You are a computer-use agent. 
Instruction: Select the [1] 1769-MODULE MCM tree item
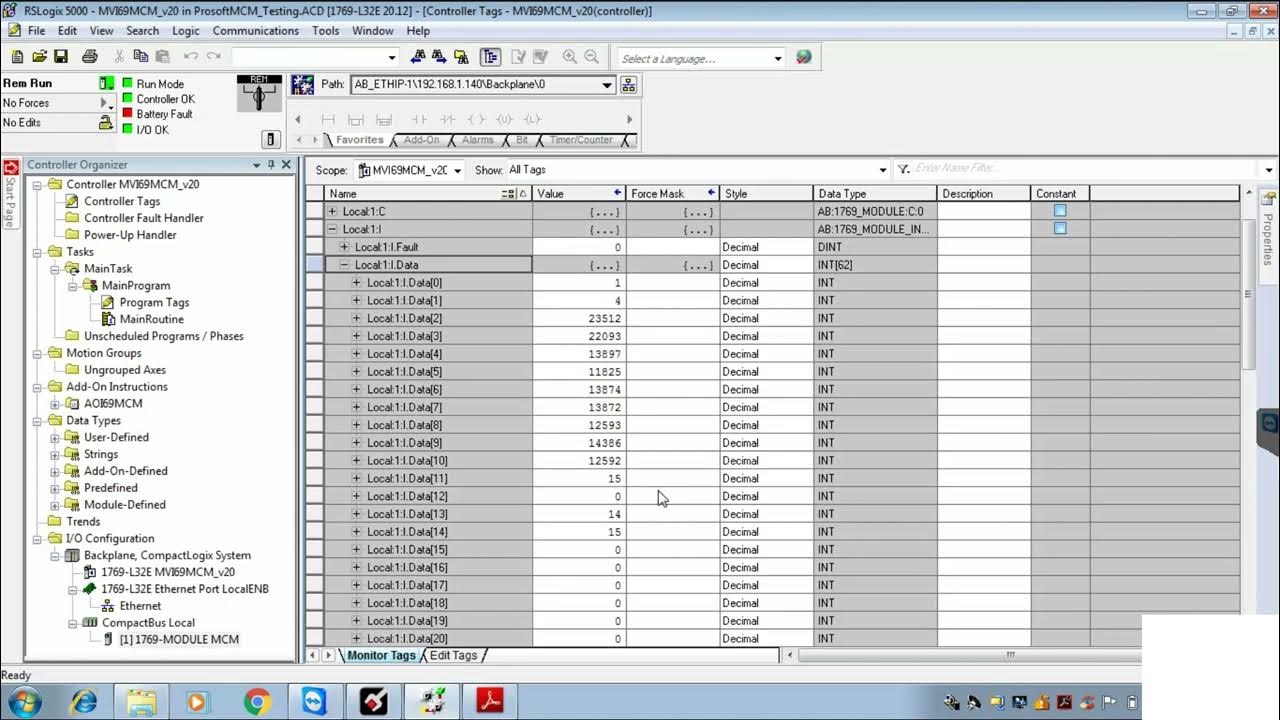point(178,640)
